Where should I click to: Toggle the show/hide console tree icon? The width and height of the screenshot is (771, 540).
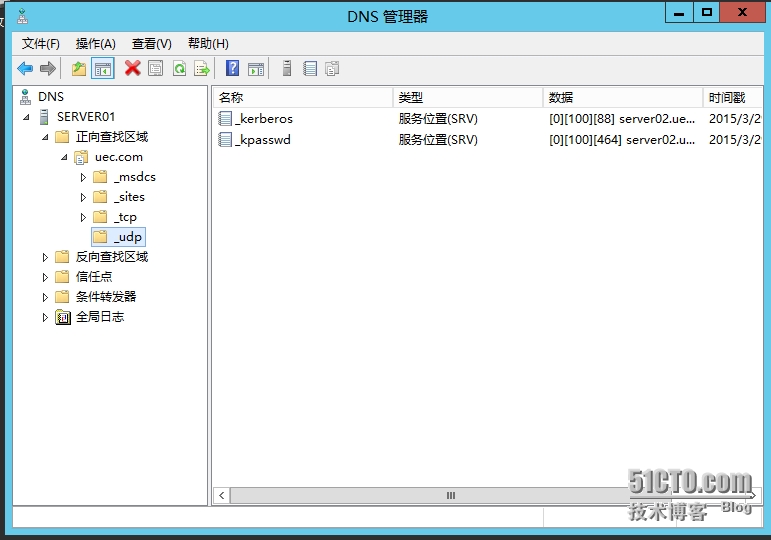pos(103,68)
